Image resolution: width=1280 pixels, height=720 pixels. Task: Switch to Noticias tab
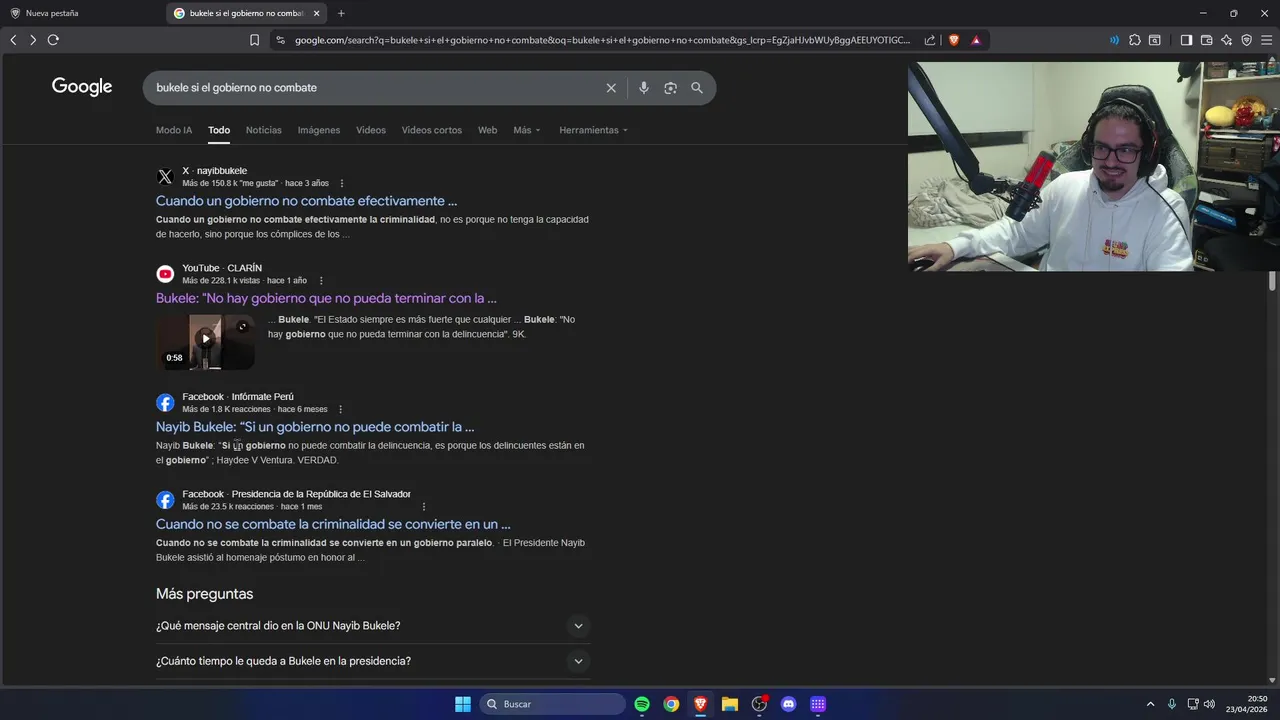[x=264, y=130]
